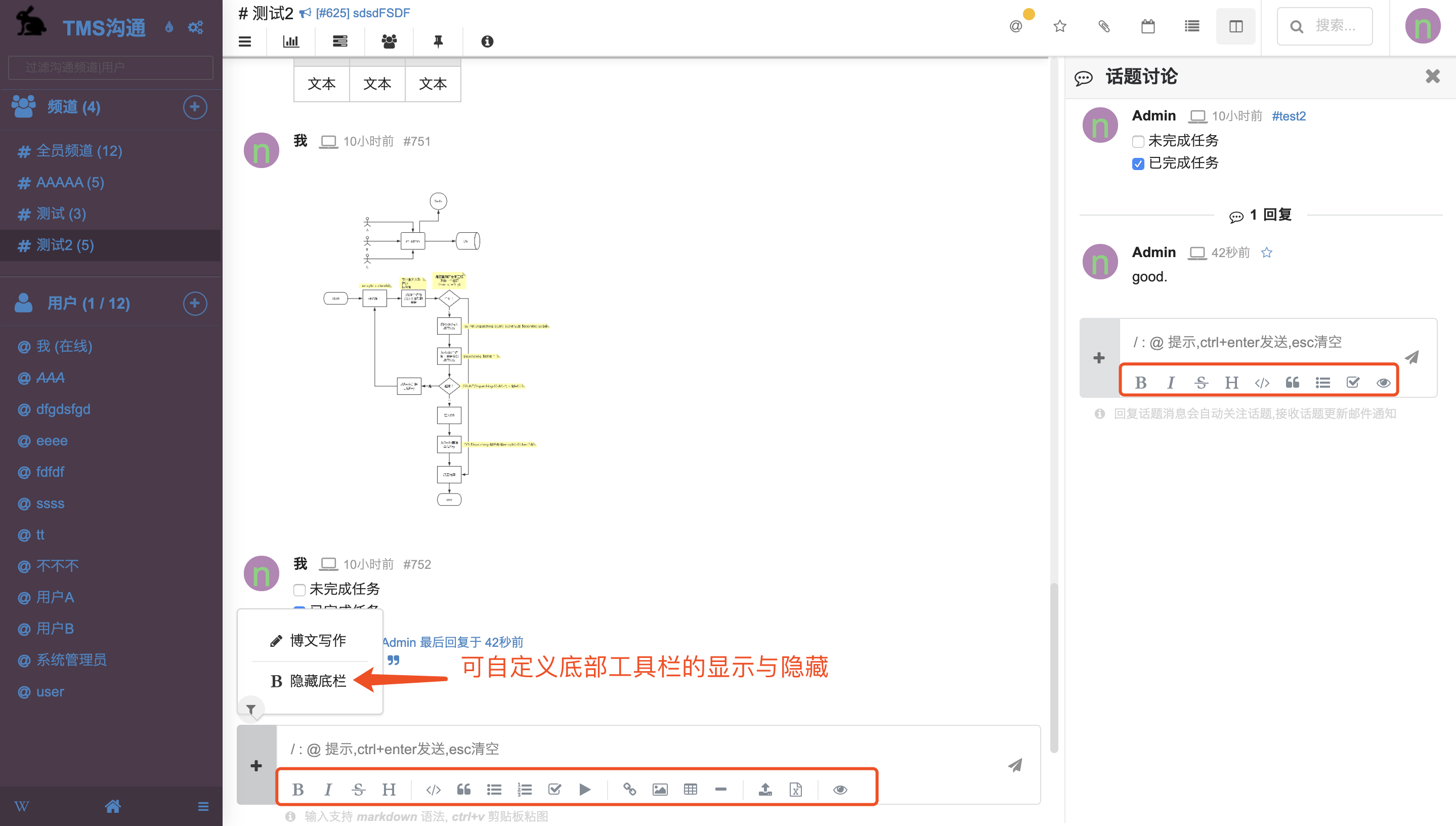The width and height of the screenshot is (1456, 826).
Task: Send the topic reply message
Action: [1412, 357]
